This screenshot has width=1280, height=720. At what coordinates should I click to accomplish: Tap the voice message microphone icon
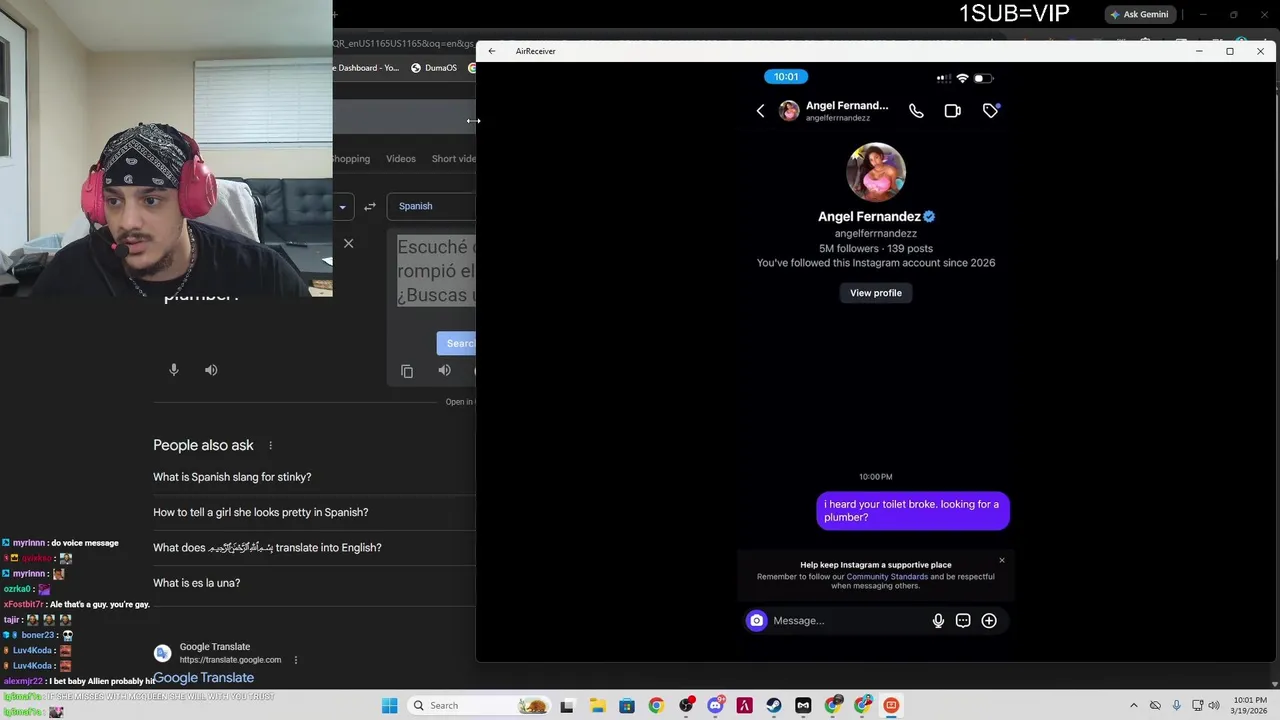(x=938, y=620)
